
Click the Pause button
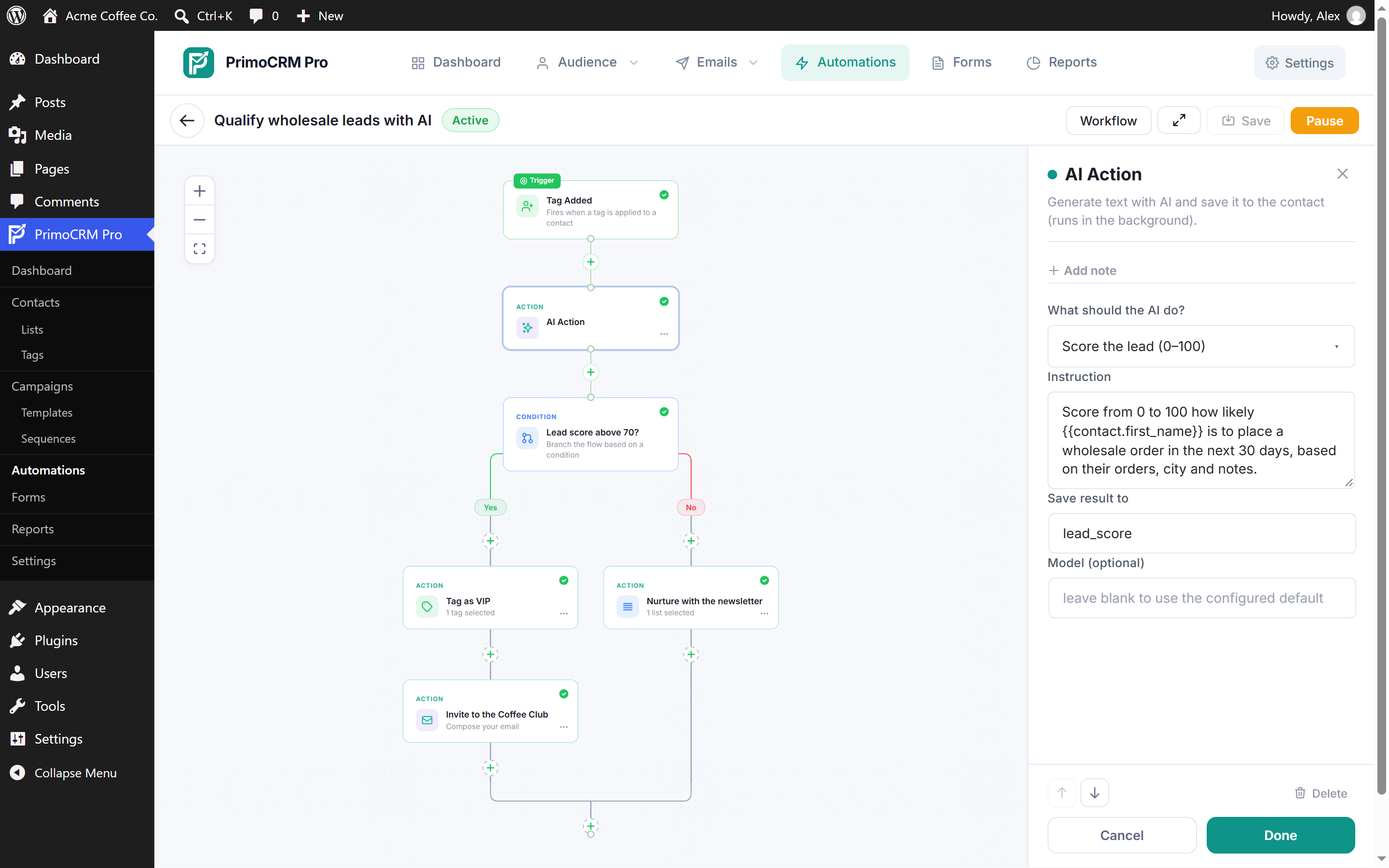coord(1324,121)
